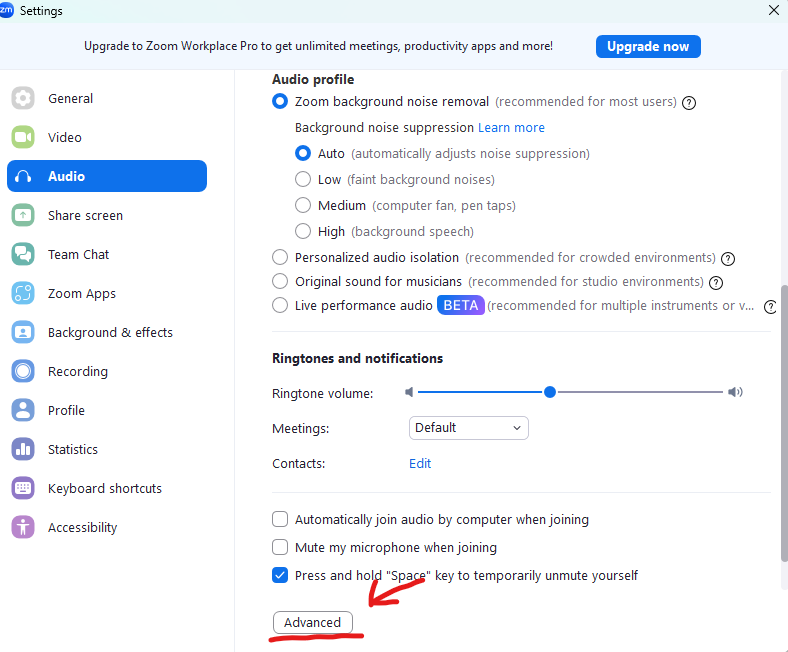Click the help icon beside Personalized audio isolation
The height and width of the screenshot is (652, 788).
(728, 258)
